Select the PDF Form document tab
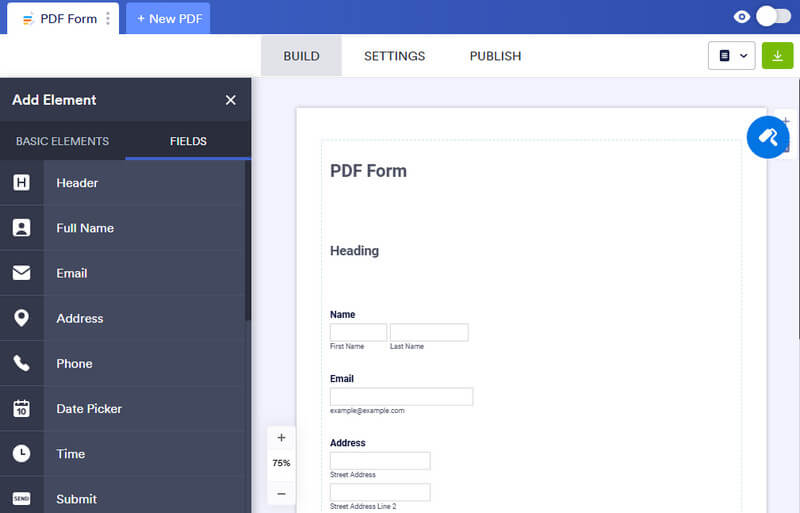The image size is (800, 513). (x=61, y=19)
